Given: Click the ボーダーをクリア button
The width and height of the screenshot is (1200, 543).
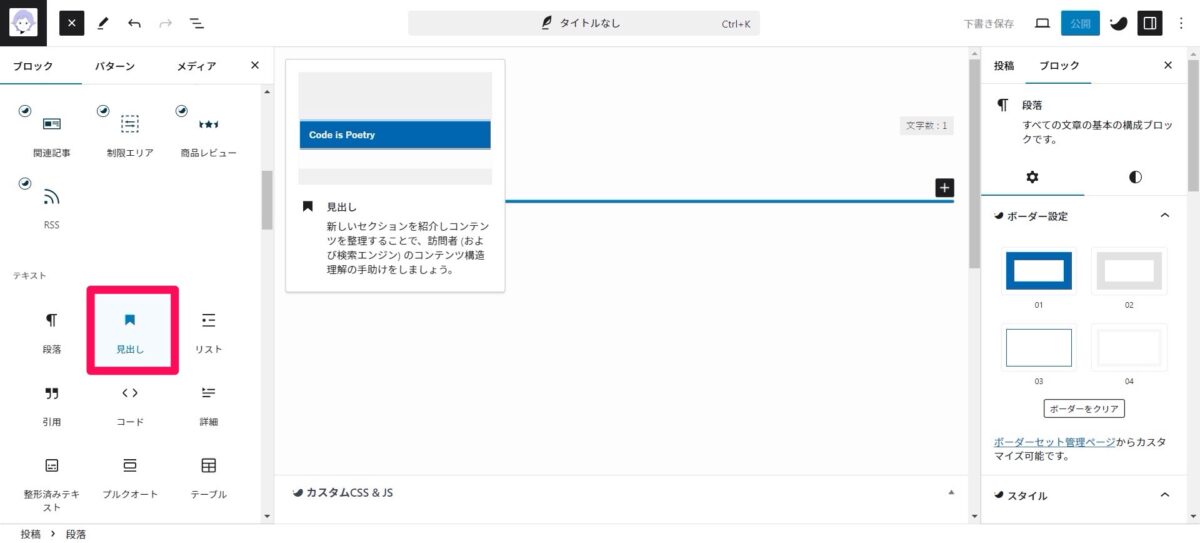Looking at the screenshot, I should pyautogui.click(x=1084, y=408).
